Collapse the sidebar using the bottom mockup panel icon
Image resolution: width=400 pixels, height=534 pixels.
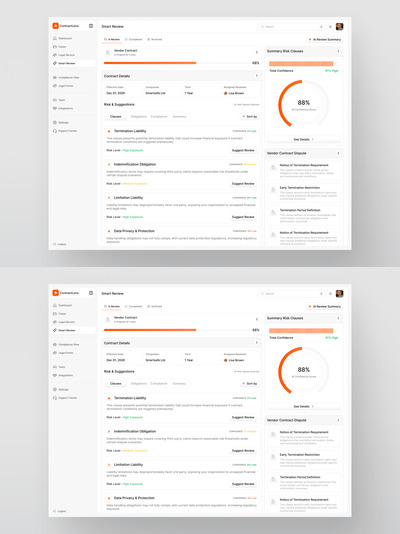[91, 293]
